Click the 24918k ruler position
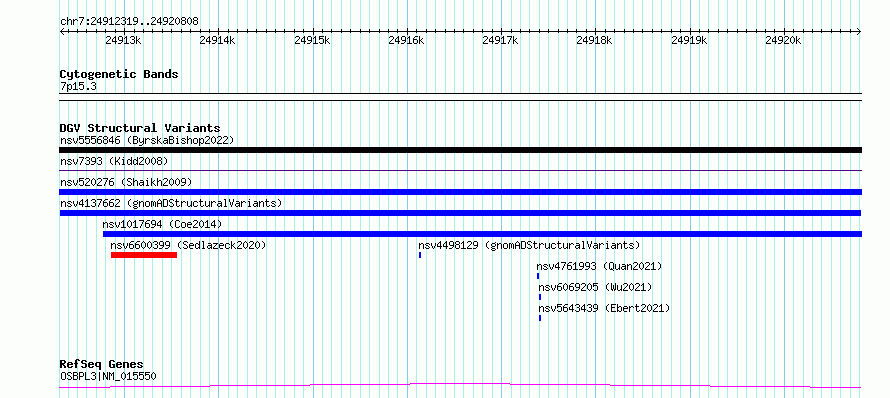890x398 pixels. [x=595, y=41]
